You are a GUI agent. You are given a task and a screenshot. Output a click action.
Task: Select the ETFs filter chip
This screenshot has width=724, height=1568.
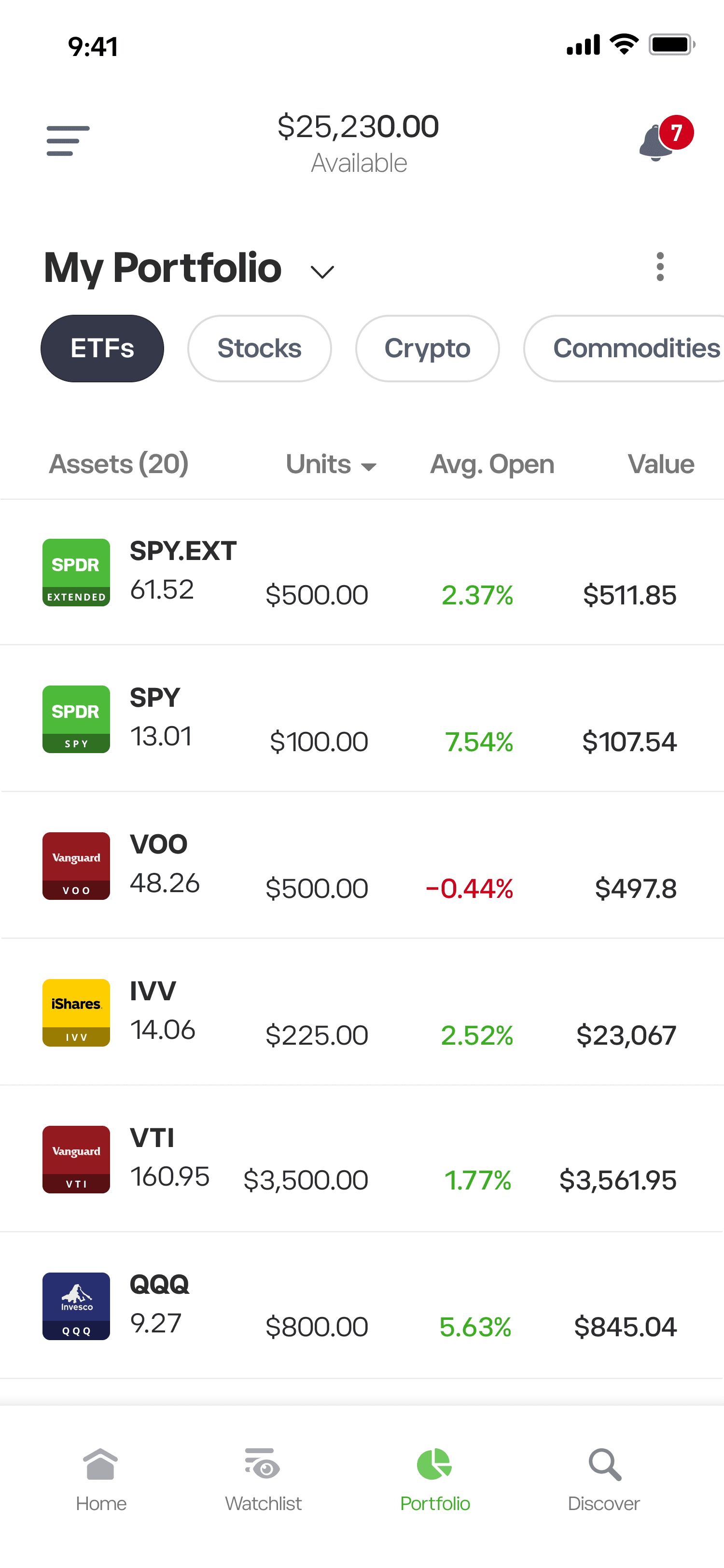pyautogui.click(x=102, y=348)
